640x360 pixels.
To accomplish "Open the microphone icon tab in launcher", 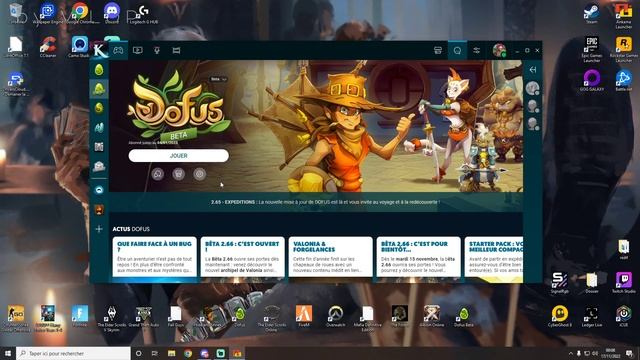I will click(x=157, y=50).
